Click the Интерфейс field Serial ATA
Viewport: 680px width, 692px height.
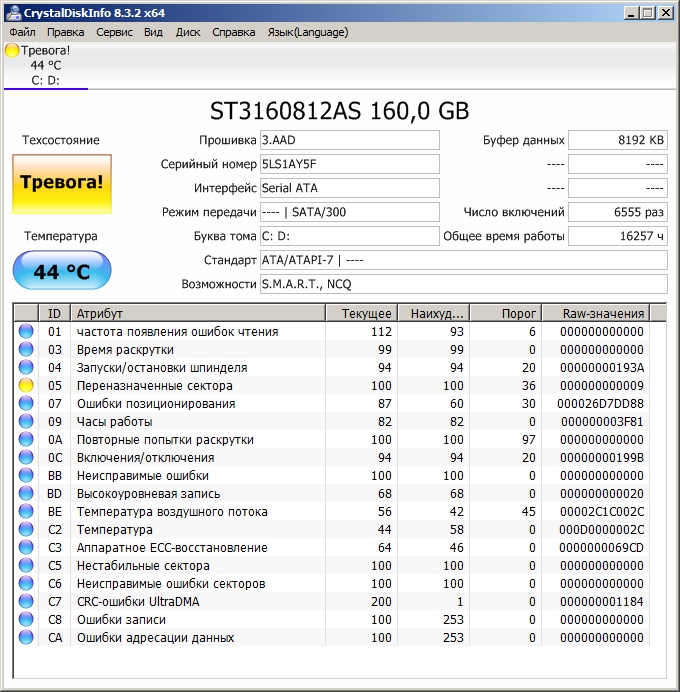click(x=349, y=188)
